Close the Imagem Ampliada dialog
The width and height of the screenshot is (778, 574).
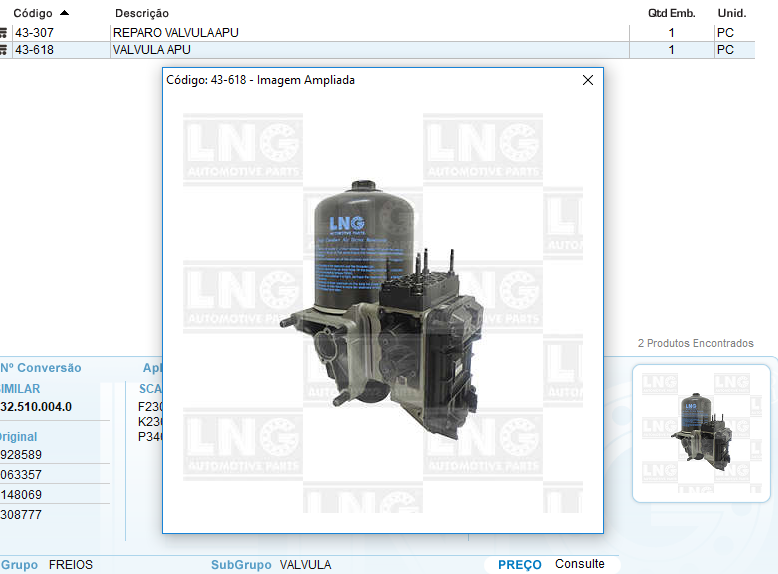coord(588,80)
